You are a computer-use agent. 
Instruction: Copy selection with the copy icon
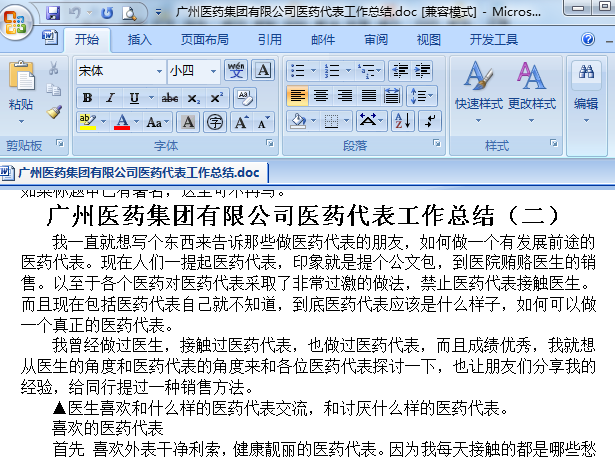coord(54,90)
